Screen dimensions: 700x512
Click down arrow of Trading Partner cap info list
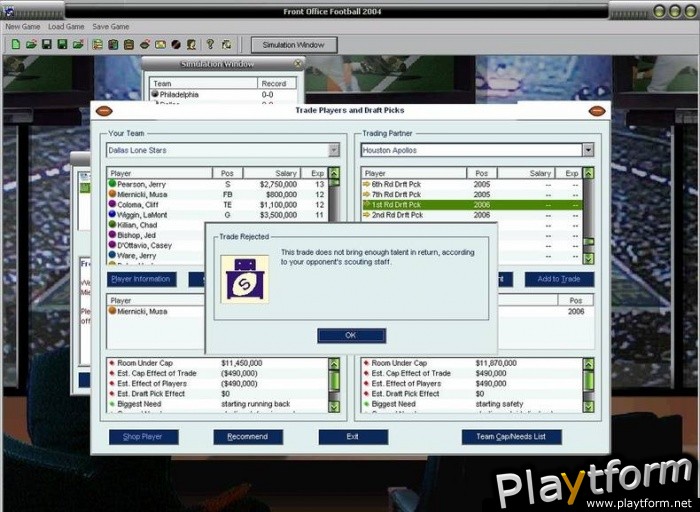(x=588, y=407)
